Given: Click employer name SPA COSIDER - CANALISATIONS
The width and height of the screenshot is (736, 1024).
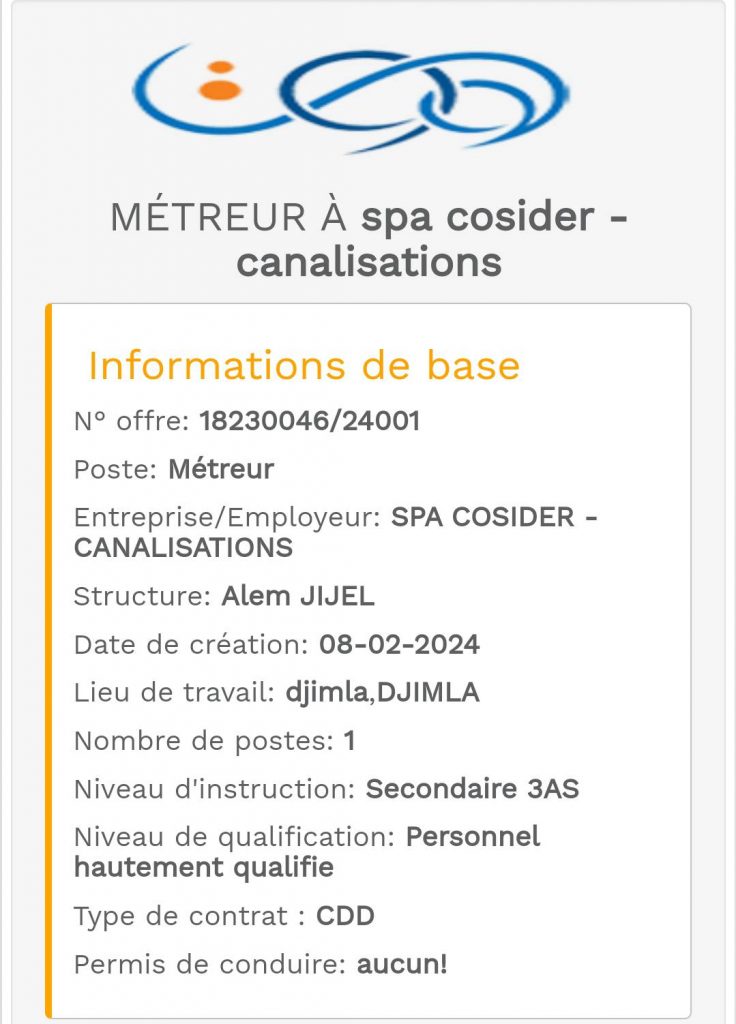Looking at the screenshot, I should click(x=336, y=532).
